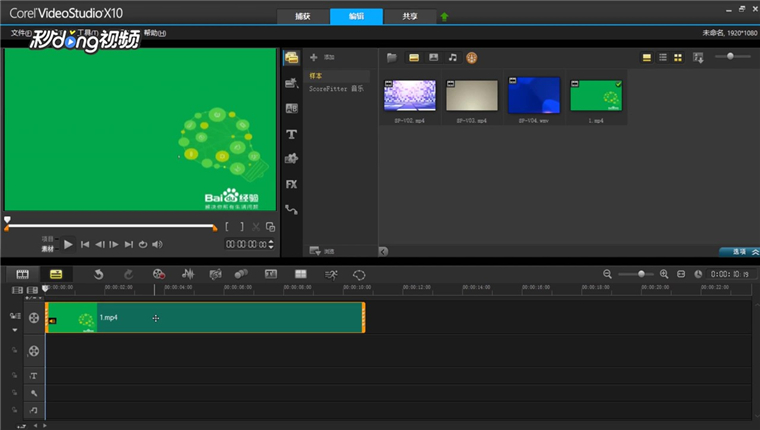Click the orange round library icon
The width and height of the screenshot is (760, 430).
(472, 58)
